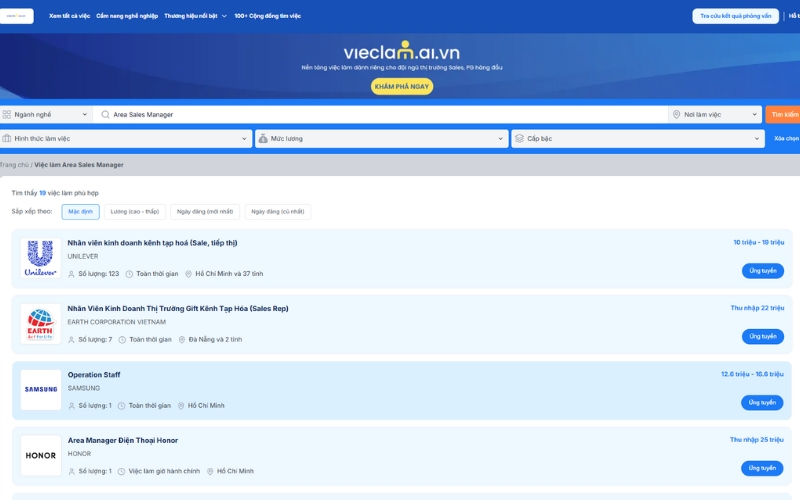Click the search magnifier icon
The height and width of the screenshot is (500, 800).
coord(105,114)
